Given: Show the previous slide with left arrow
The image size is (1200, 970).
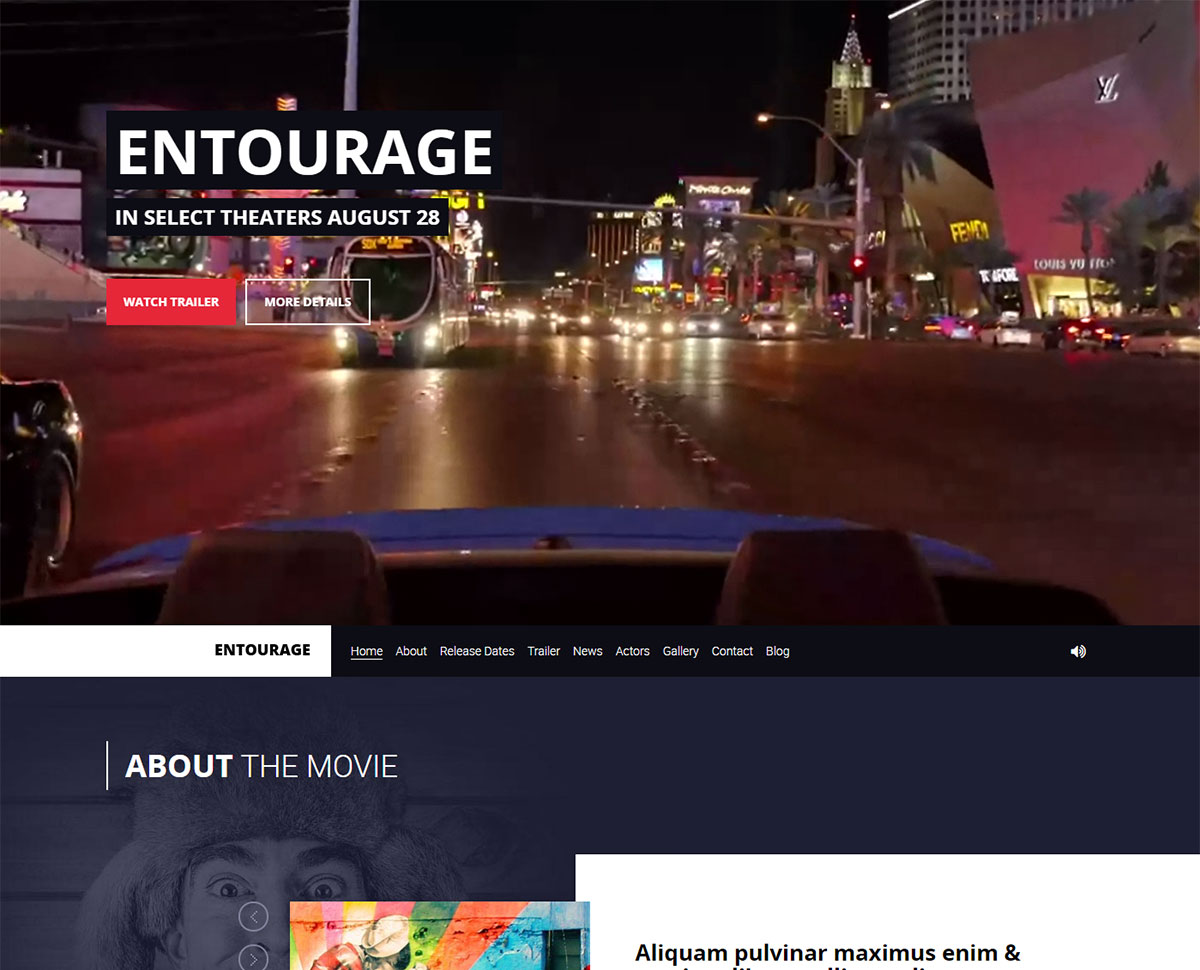Looking at the screenshot, I should (253, 916).
